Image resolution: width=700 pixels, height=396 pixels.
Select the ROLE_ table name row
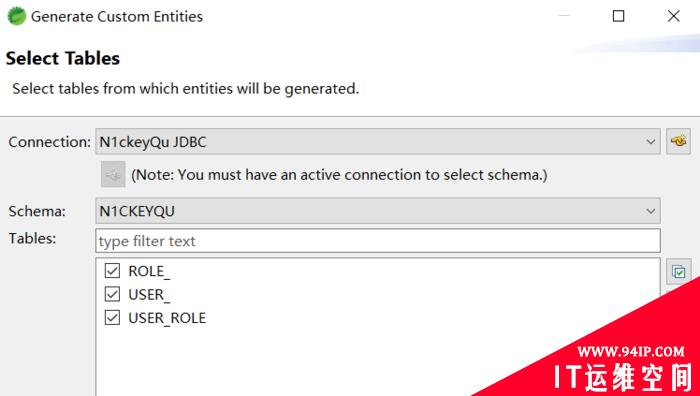149,271
